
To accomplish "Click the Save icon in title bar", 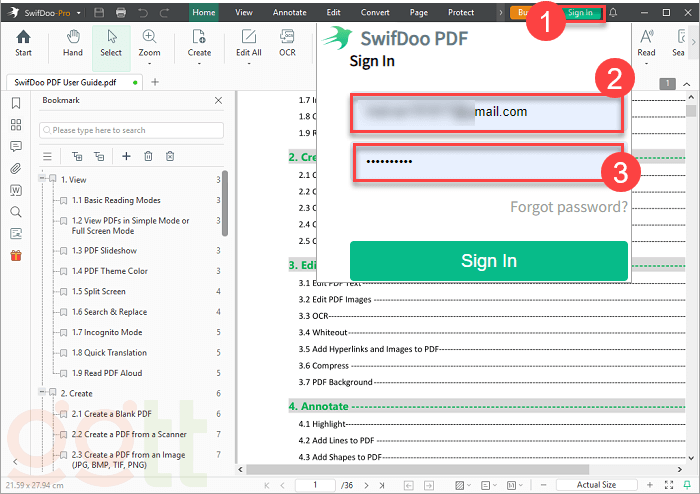I will [99, 12].
